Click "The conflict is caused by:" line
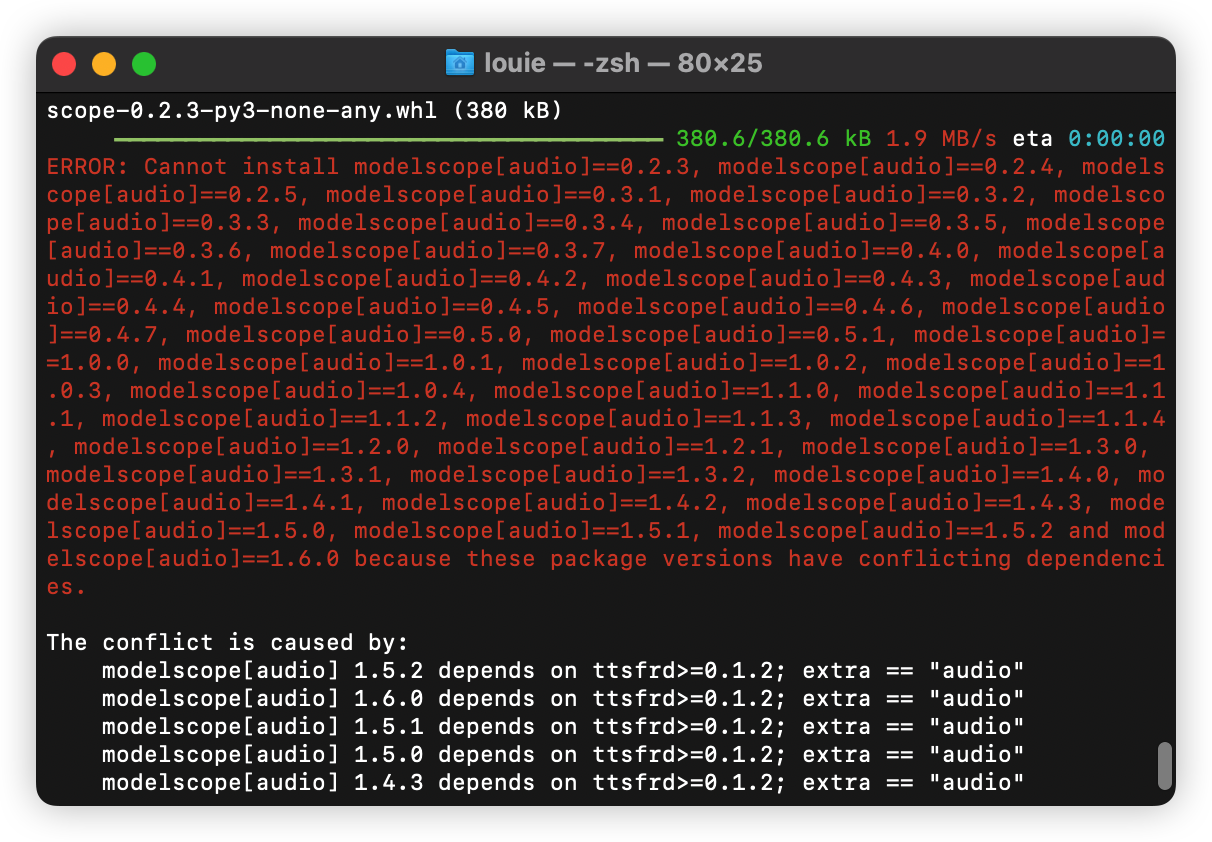1212x842 pixels. 228,642
